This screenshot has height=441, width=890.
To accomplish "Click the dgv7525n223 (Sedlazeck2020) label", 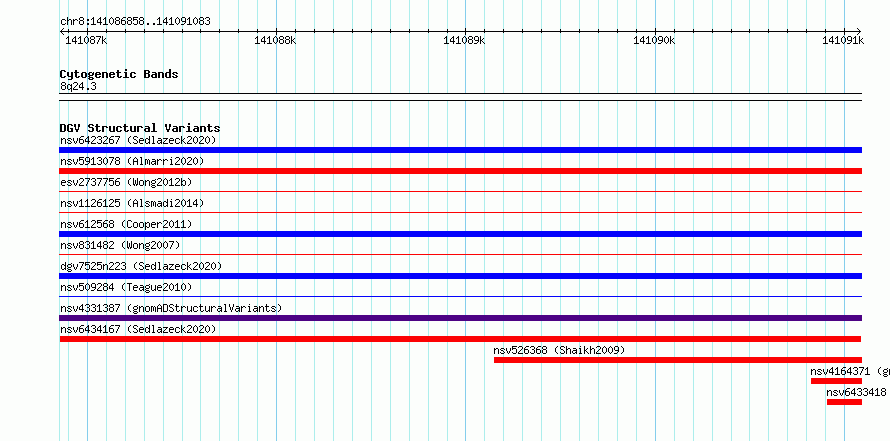I will click(141, 266).
